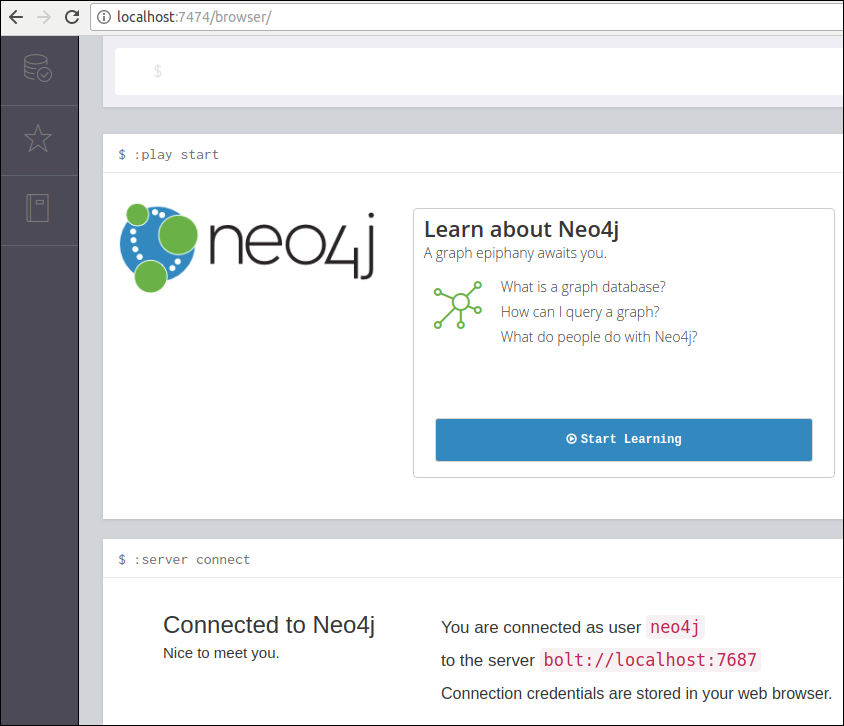Click the browser Back arrow
Viewport: 844px width, 726px height.
click(16, 17)
